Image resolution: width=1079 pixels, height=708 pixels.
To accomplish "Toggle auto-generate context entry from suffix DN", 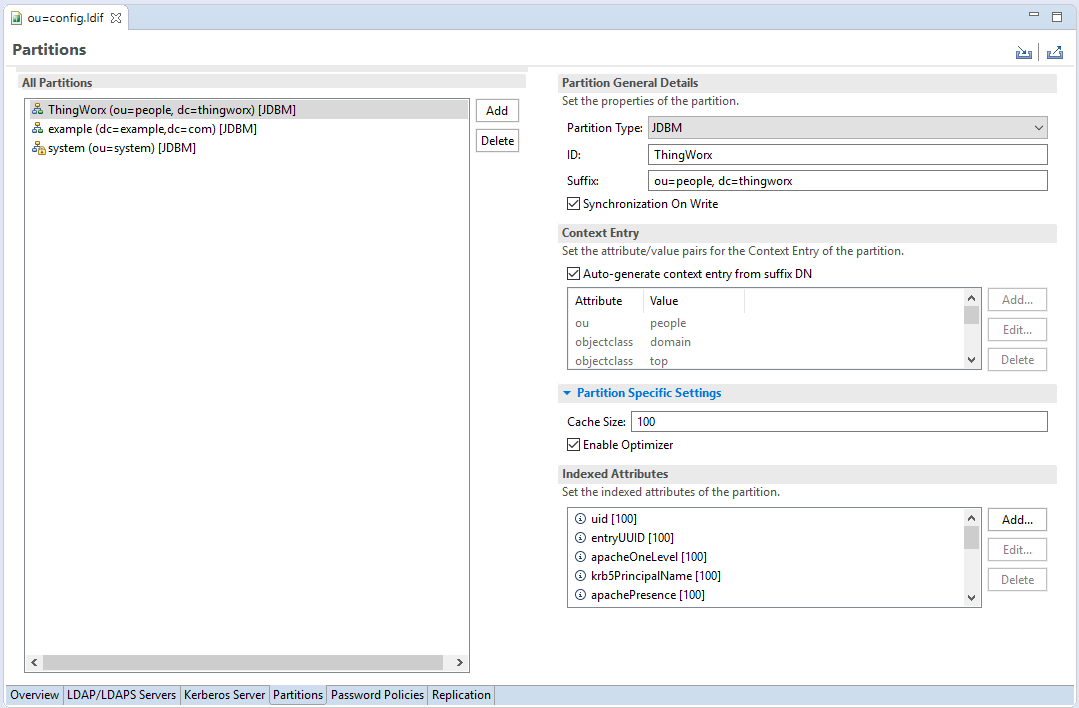I will coord(574,273).
